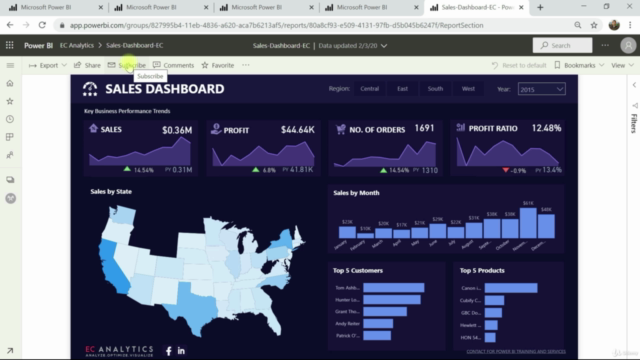The image size is (640, 360).
Task: Open Favorites star in the sidebar
Action: point(10,101)
